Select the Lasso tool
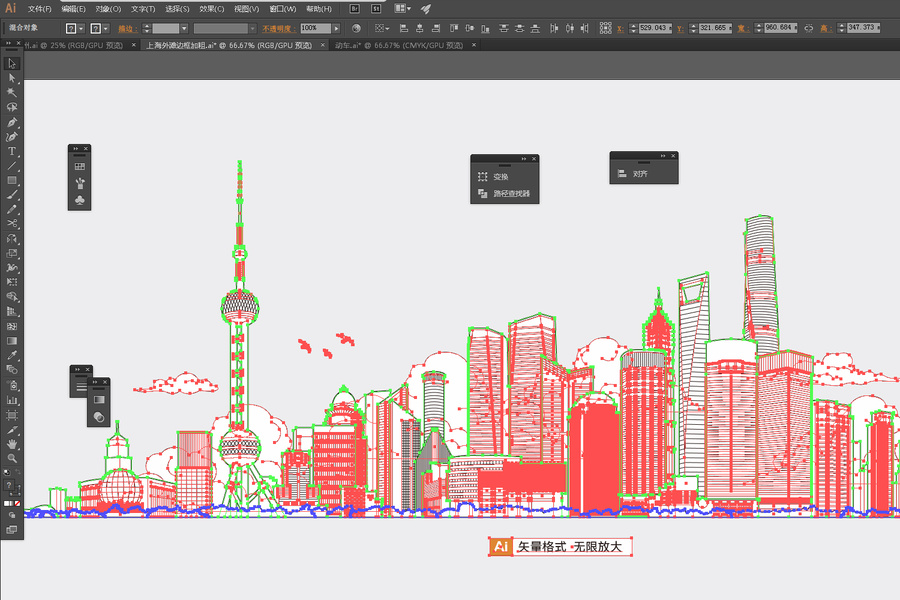The width and height of the screenshot is (900, 600). tap(11, 107)
